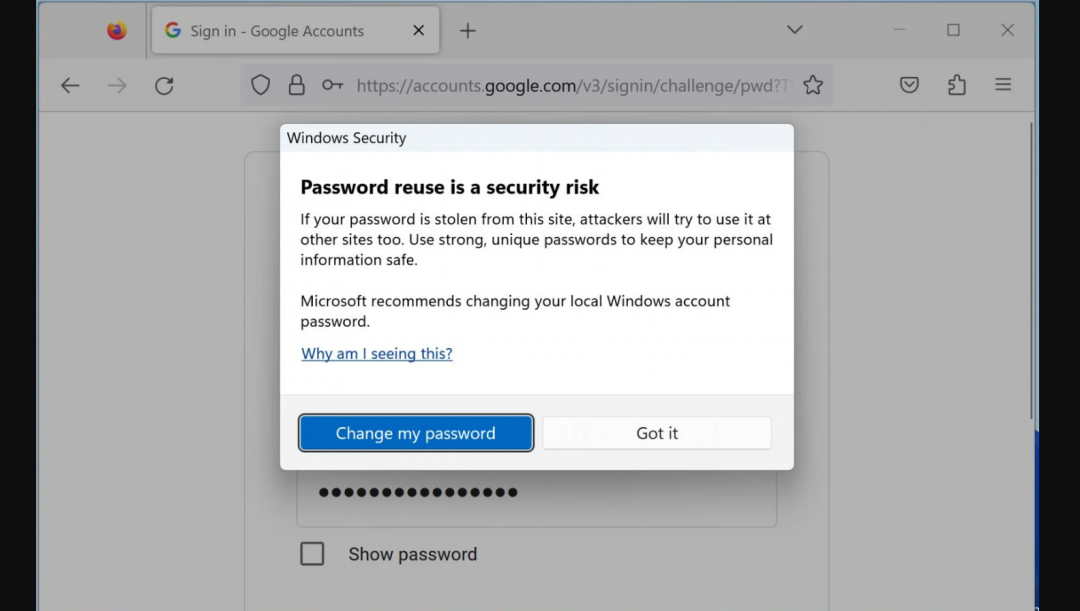The width and height of the screenshot is (1080, 611).
Task: Open tracking protection shield icon
Action: pos(260,86)
